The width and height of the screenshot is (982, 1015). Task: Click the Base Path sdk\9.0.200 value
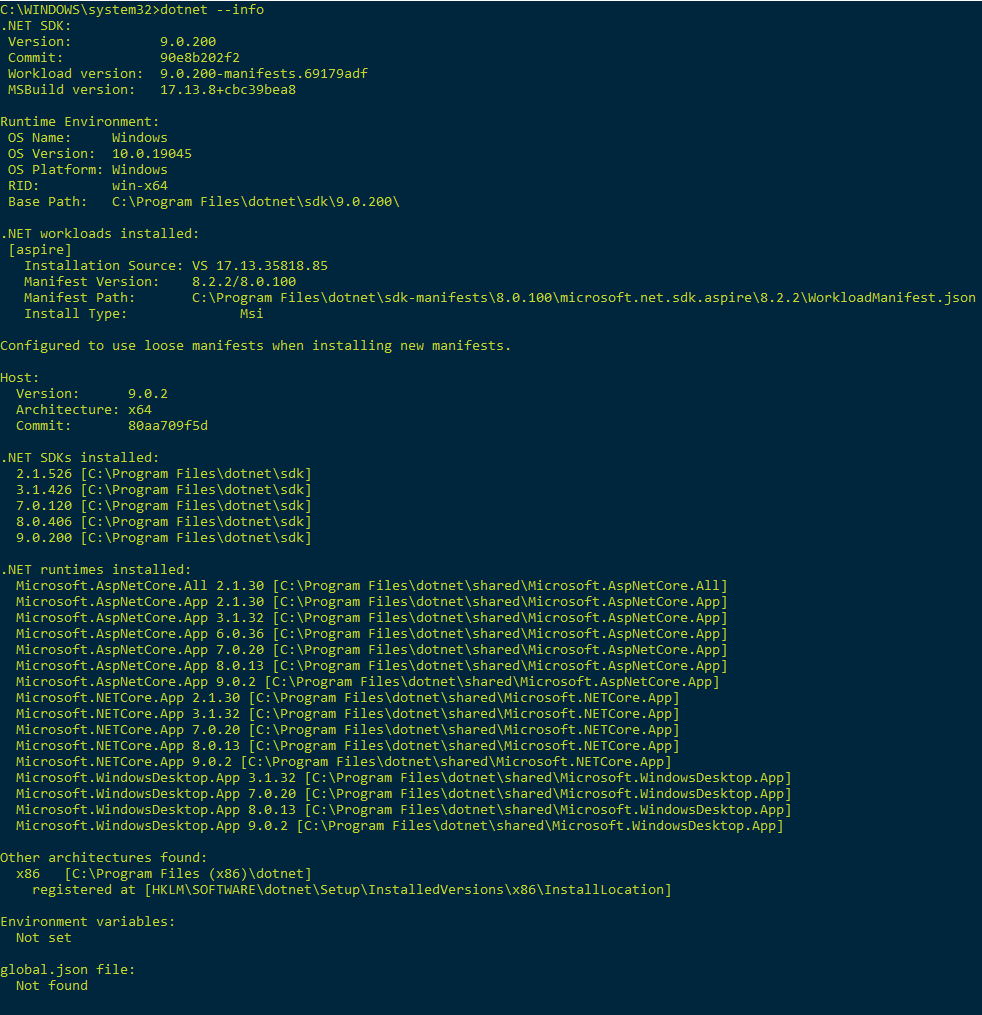[256, 202]
